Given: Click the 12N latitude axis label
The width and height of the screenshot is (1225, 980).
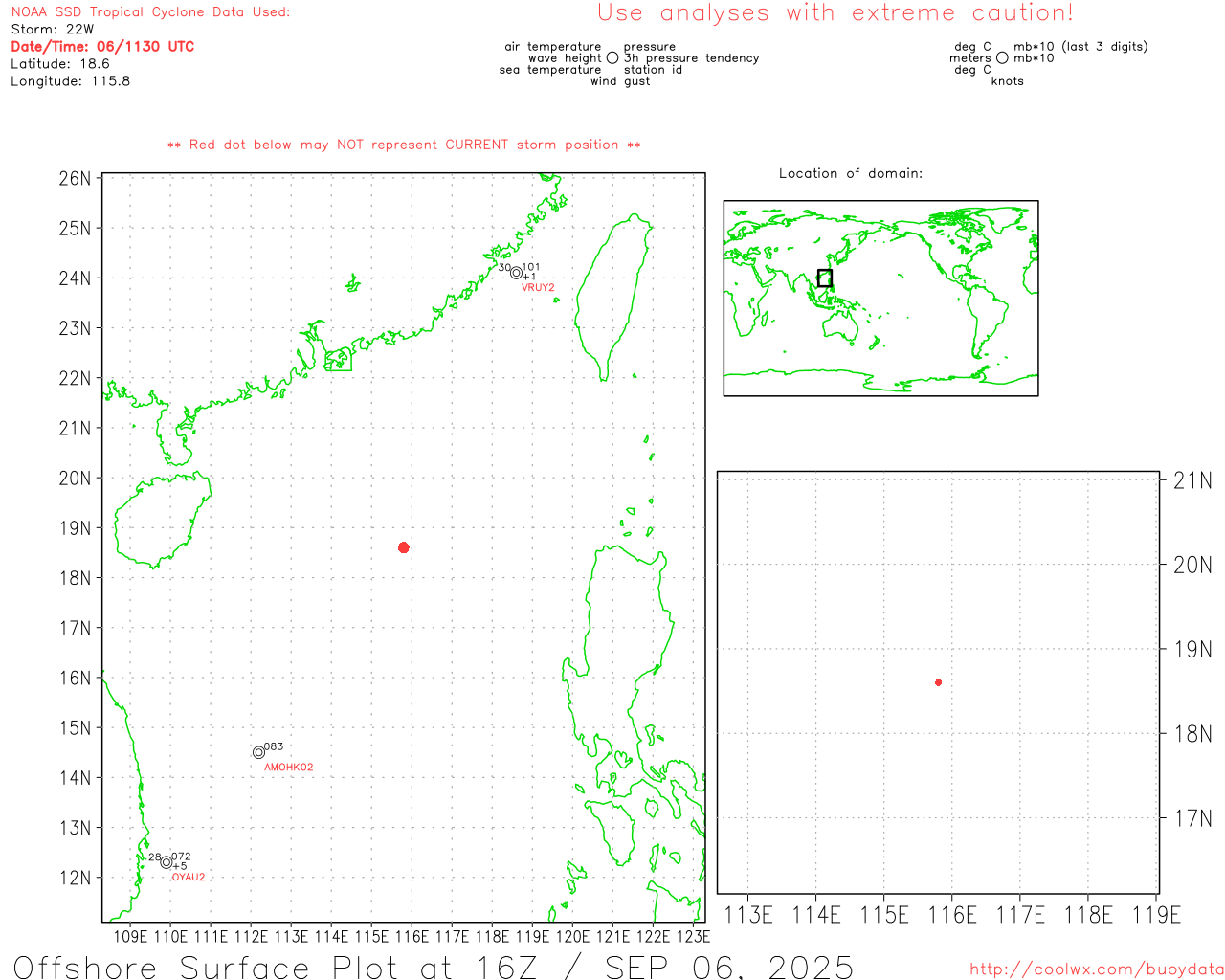Looking at the screenshot, I should tap(75, 878).
